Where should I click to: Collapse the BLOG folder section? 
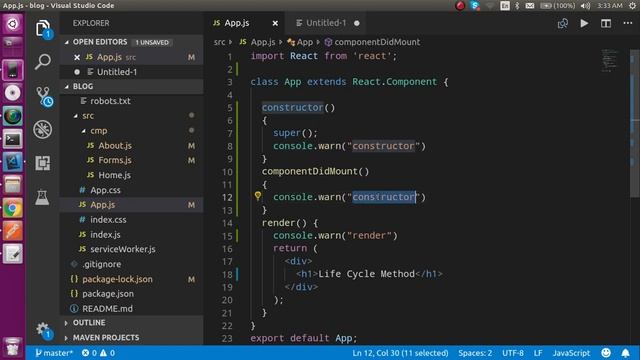tap(66, 87)
